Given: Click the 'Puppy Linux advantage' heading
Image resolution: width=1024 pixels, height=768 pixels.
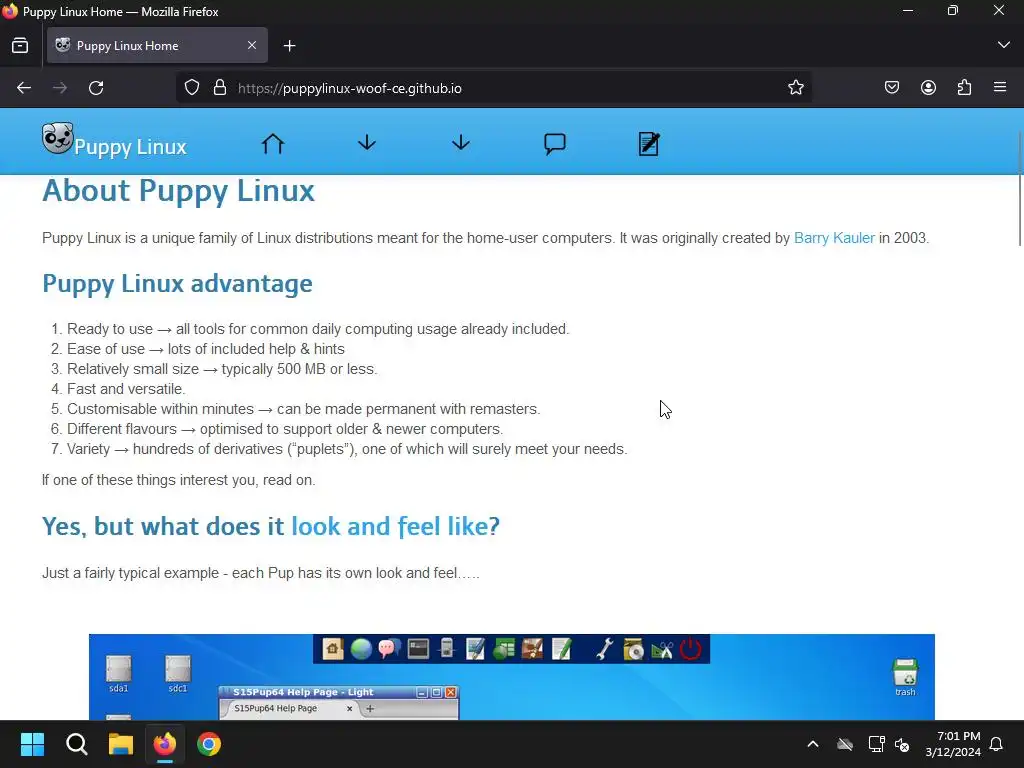Looking at the screenshot, I should click(178, 283).
